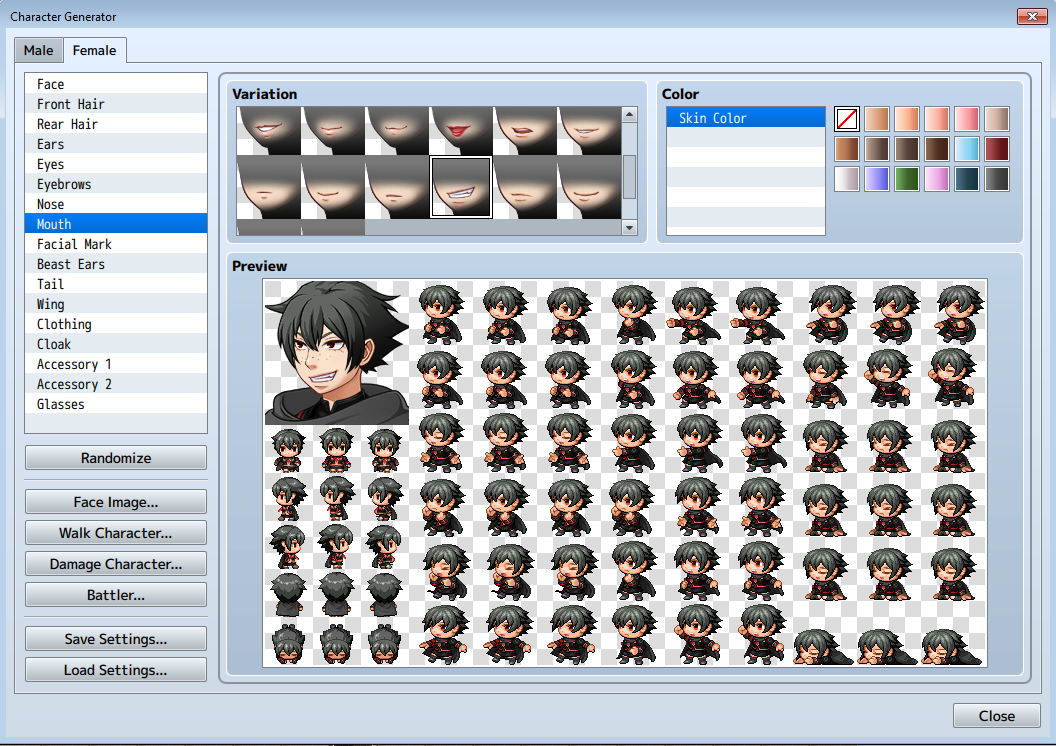Open the Battler export dialog
Viewport: 1056px width, 746px height.
point(115,594)
